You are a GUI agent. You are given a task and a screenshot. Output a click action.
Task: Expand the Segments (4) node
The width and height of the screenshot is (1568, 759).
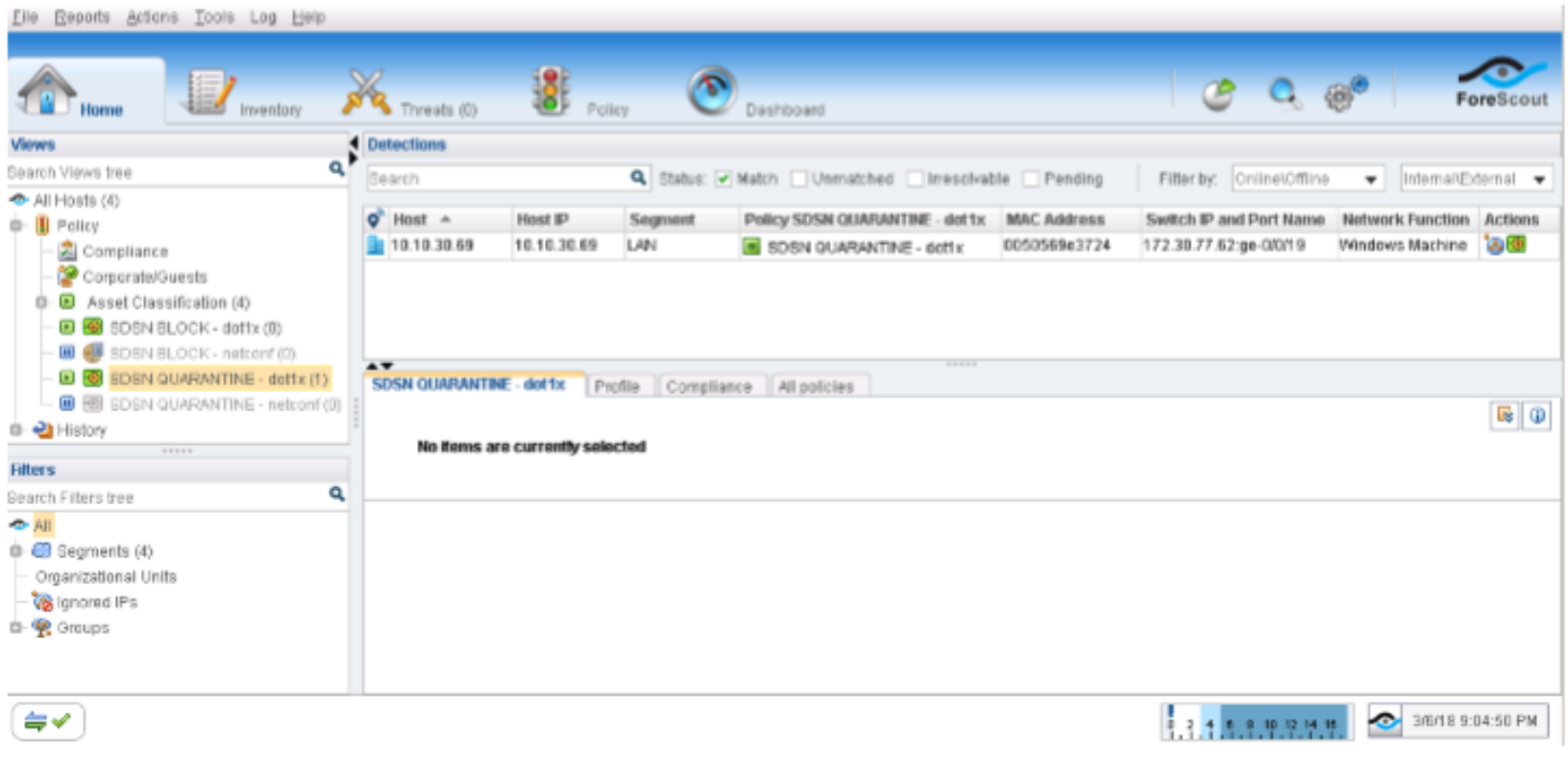pos(15,551)
